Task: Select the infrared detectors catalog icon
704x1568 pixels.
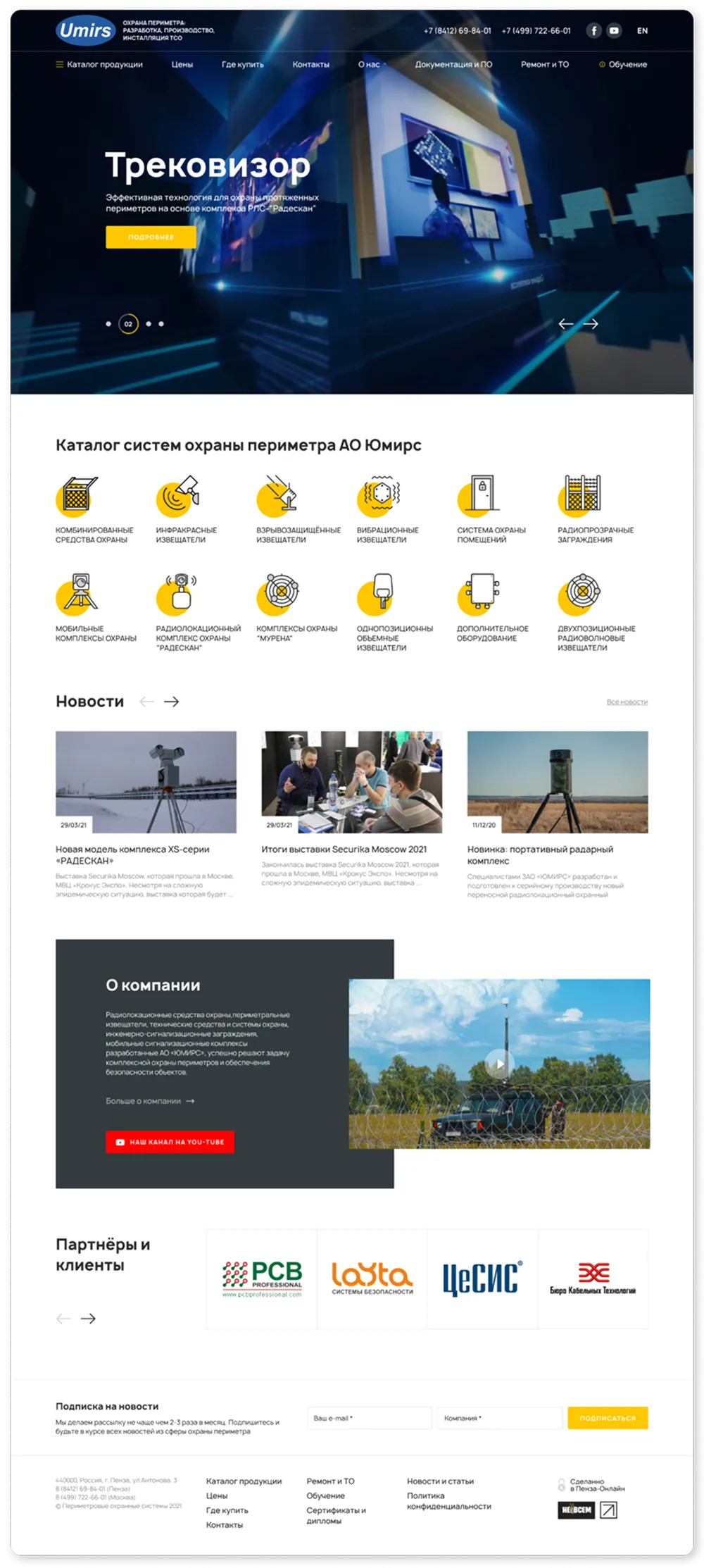Action: click(177, 495)
